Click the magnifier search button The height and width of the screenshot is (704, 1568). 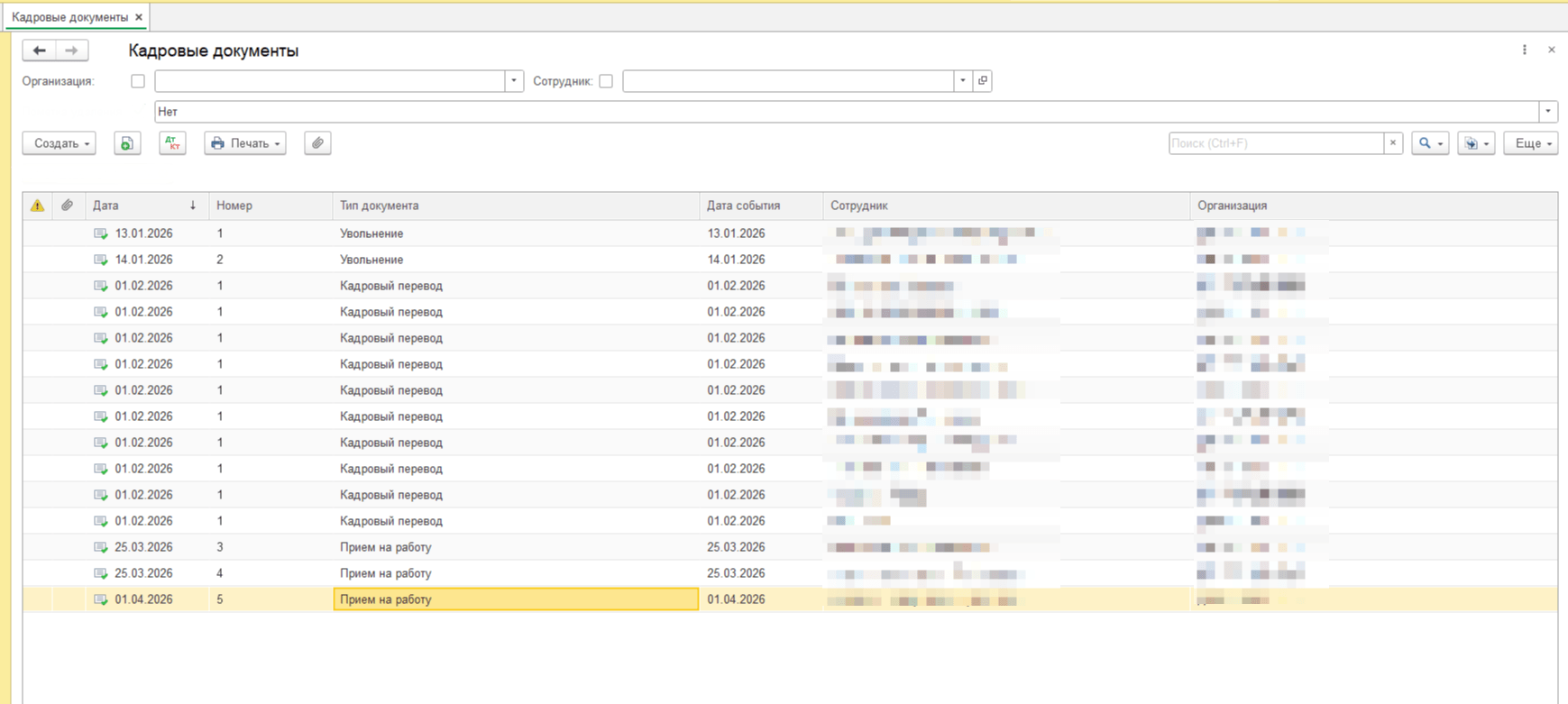coord(1430,143)
